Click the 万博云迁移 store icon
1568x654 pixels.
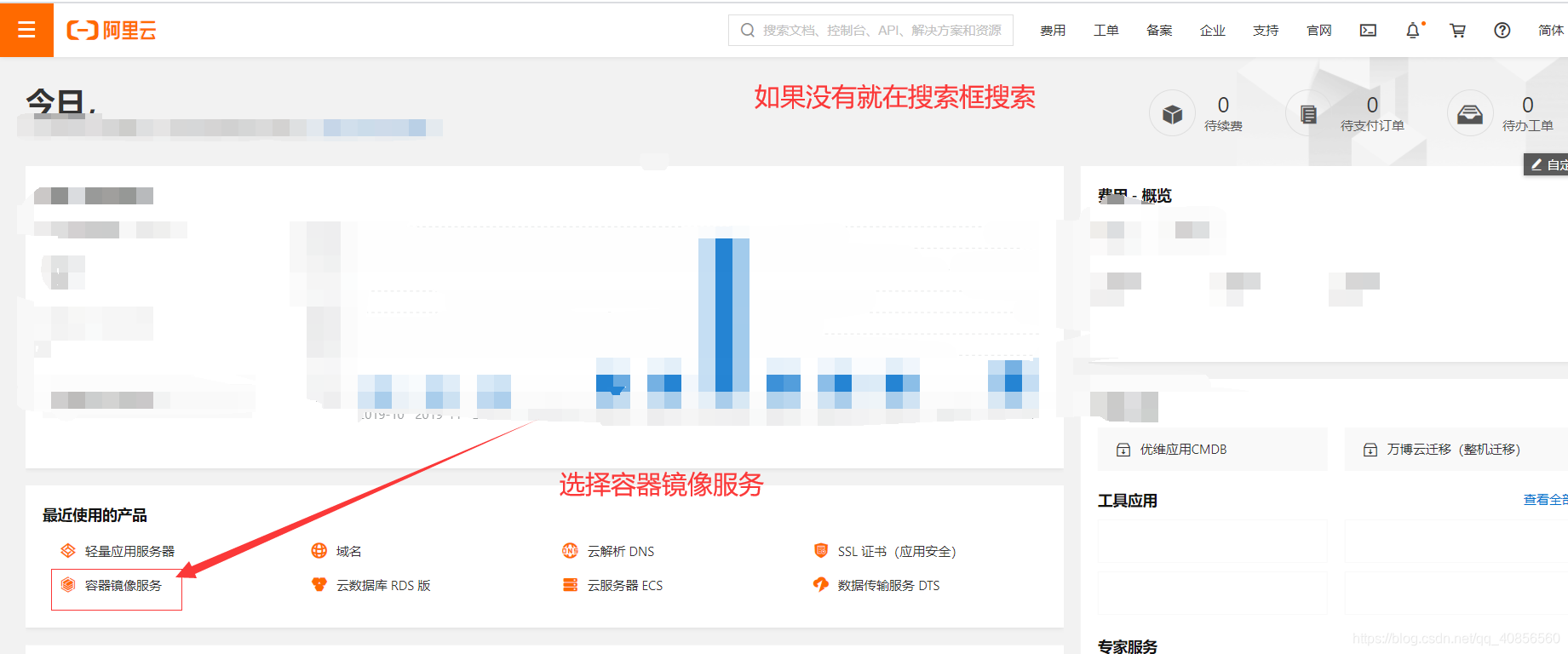point(1370,450)
